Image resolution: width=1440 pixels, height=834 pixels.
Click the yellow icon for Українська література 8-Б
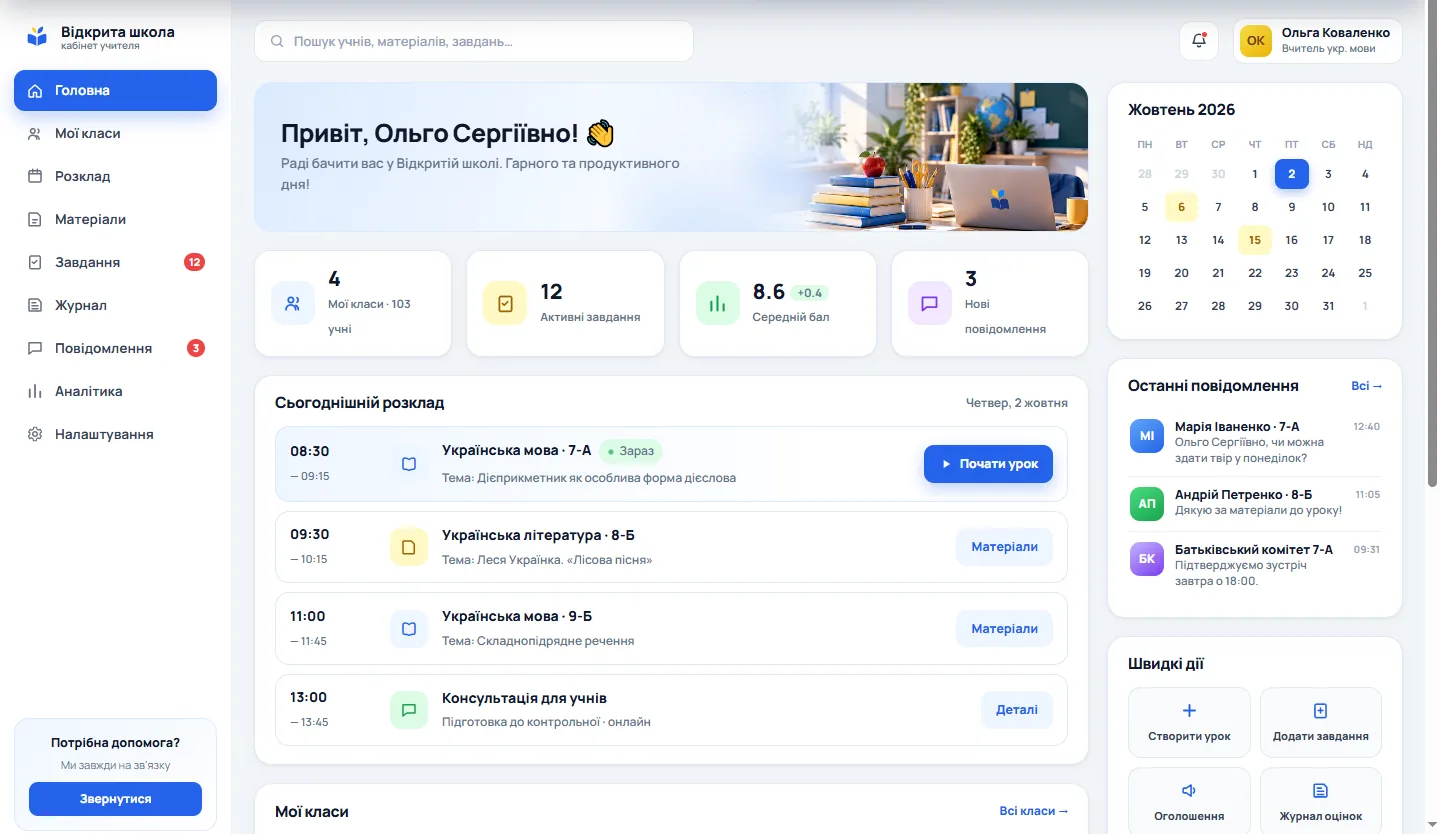click(x=409, y=547)
